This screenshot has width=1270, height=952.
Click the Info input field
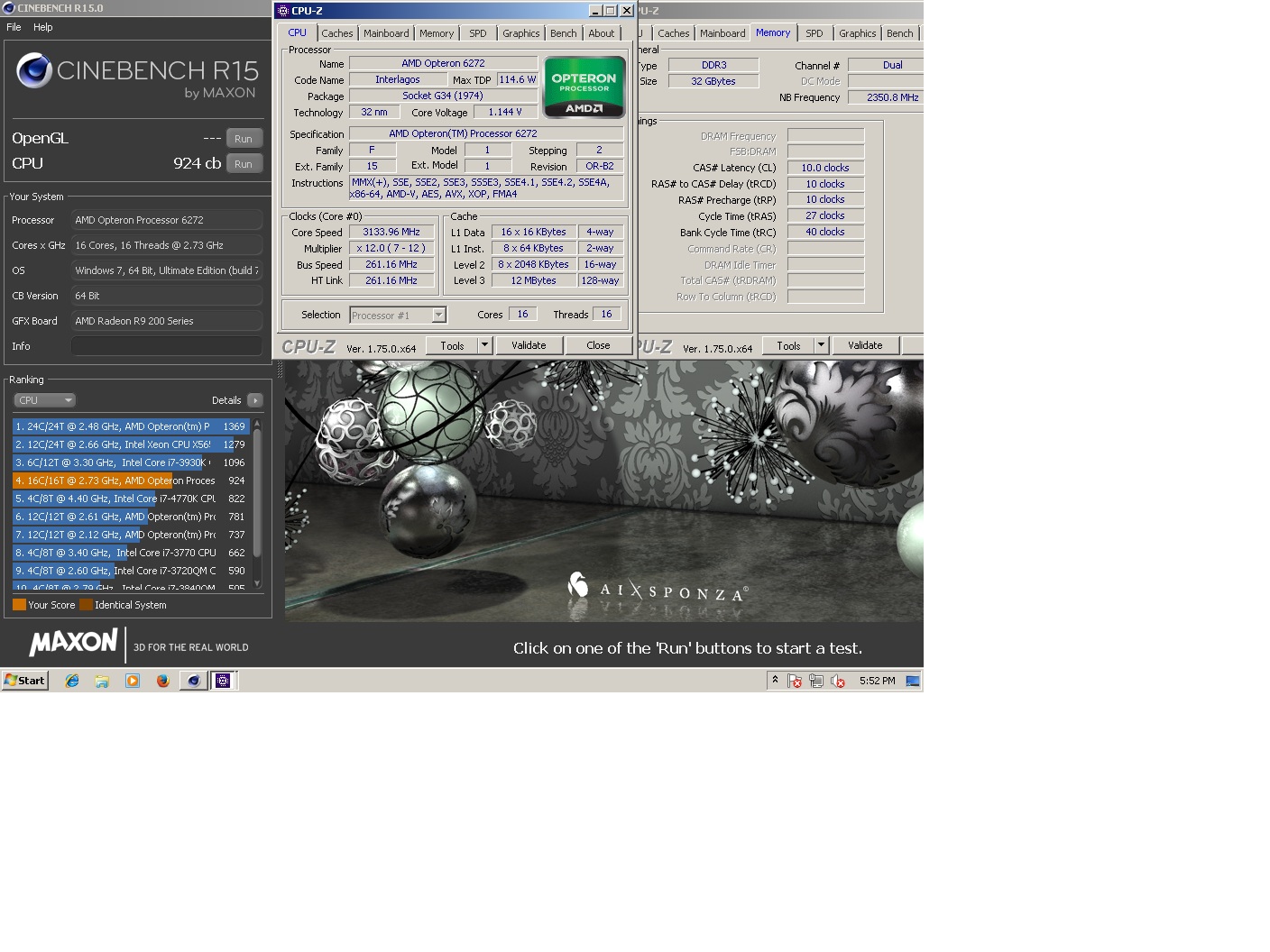pyautogui.click(x=167, y=346)
